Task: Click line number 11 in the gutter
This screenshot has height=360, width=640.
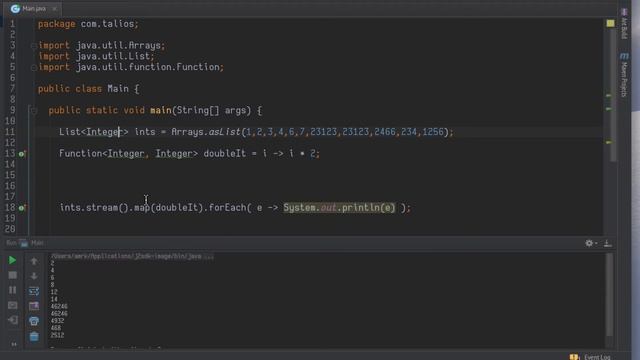Action: (10, 132)
